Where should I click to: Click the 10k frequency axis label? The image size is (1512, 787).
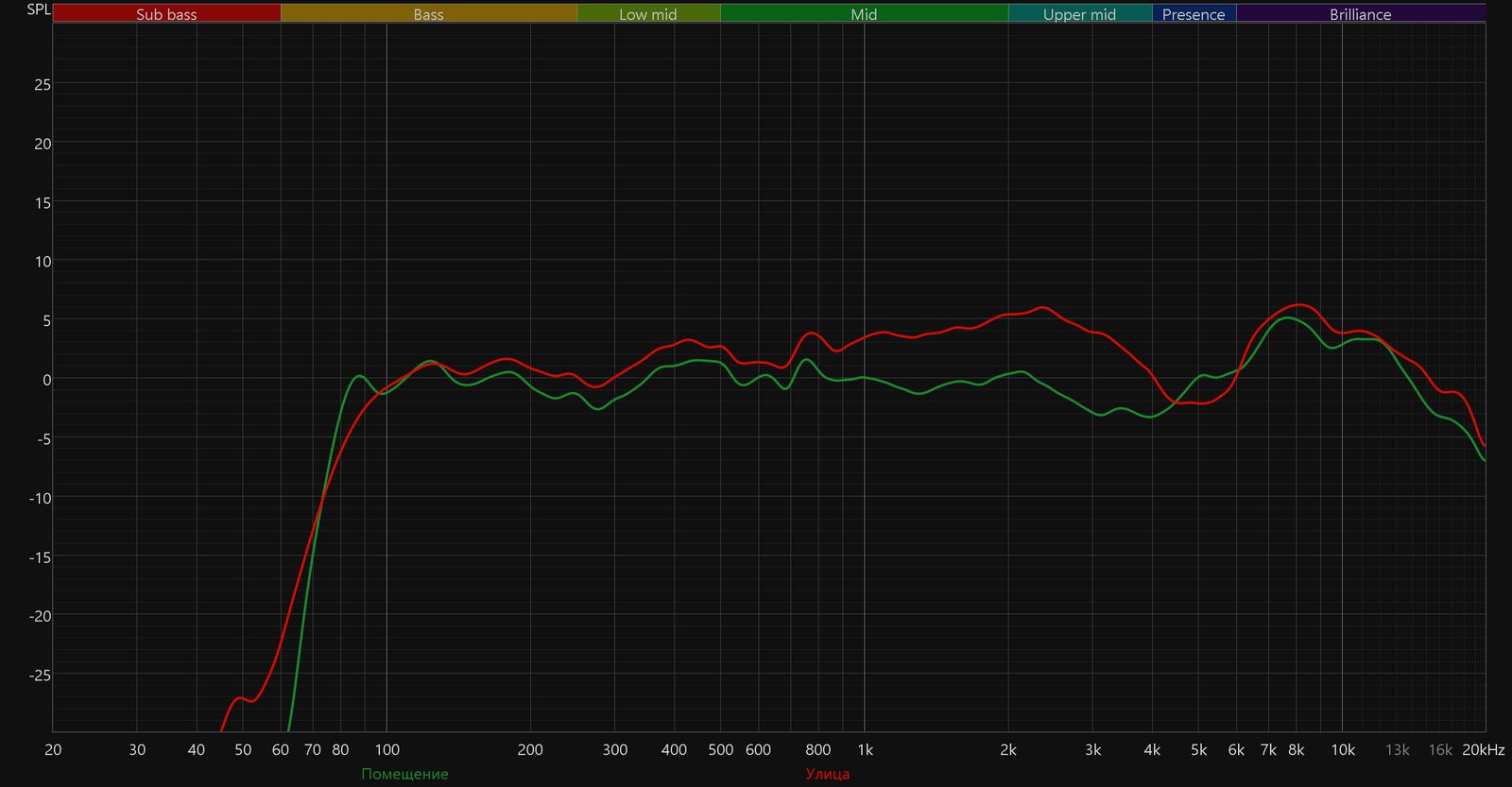[x=1343, y=749]
